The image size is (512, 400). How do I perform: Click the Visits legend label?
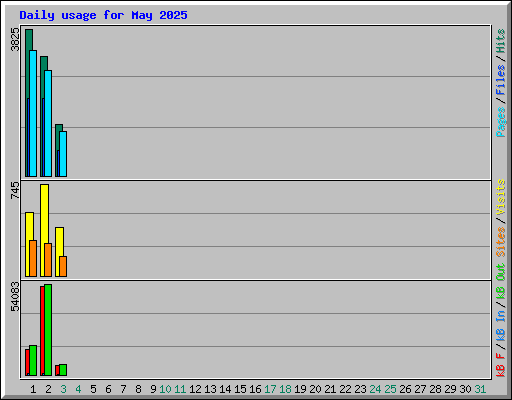[500, 198]
